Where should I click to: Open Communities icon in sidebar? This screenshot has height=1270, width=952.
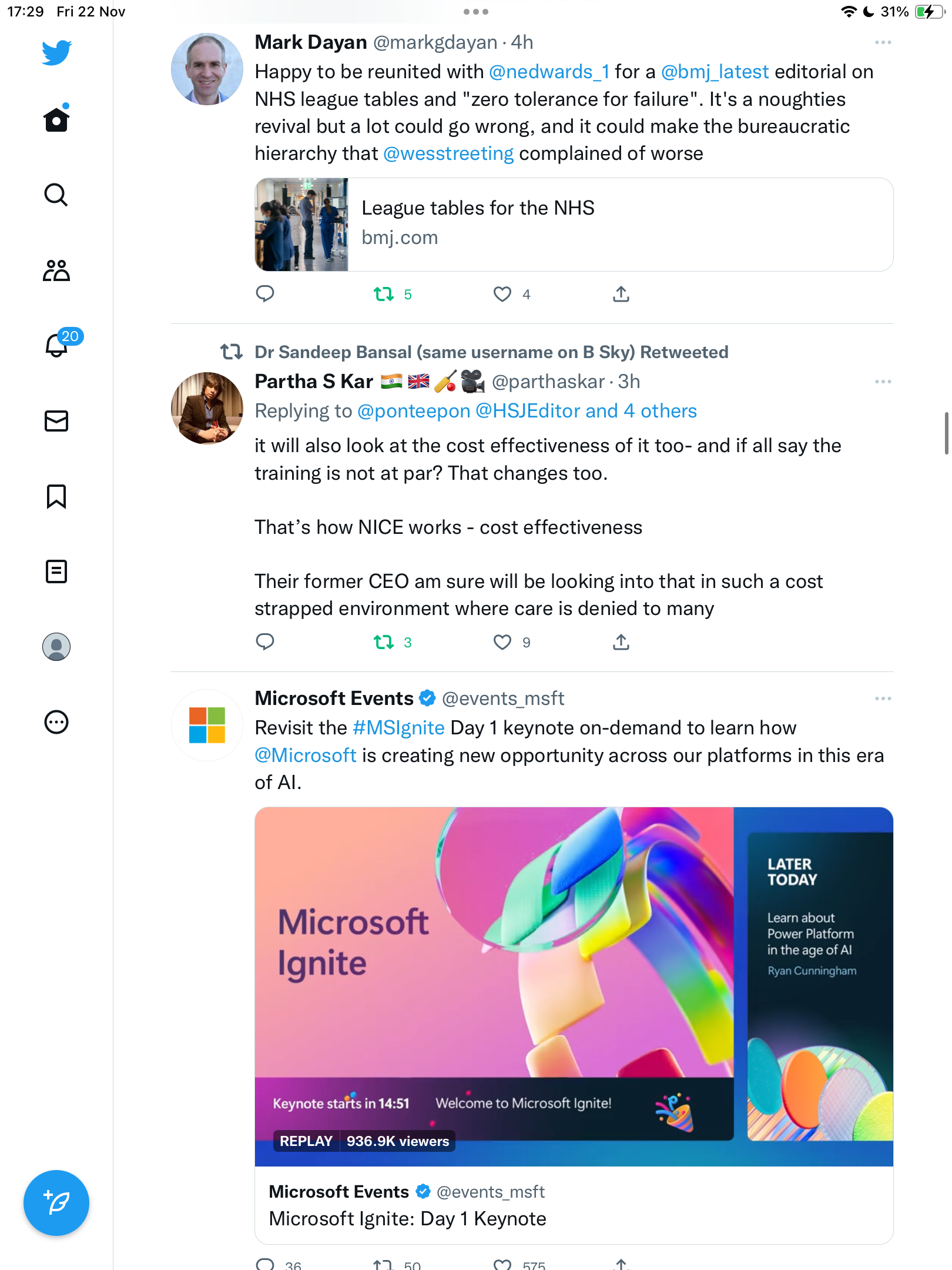click(x=56, y=270)
